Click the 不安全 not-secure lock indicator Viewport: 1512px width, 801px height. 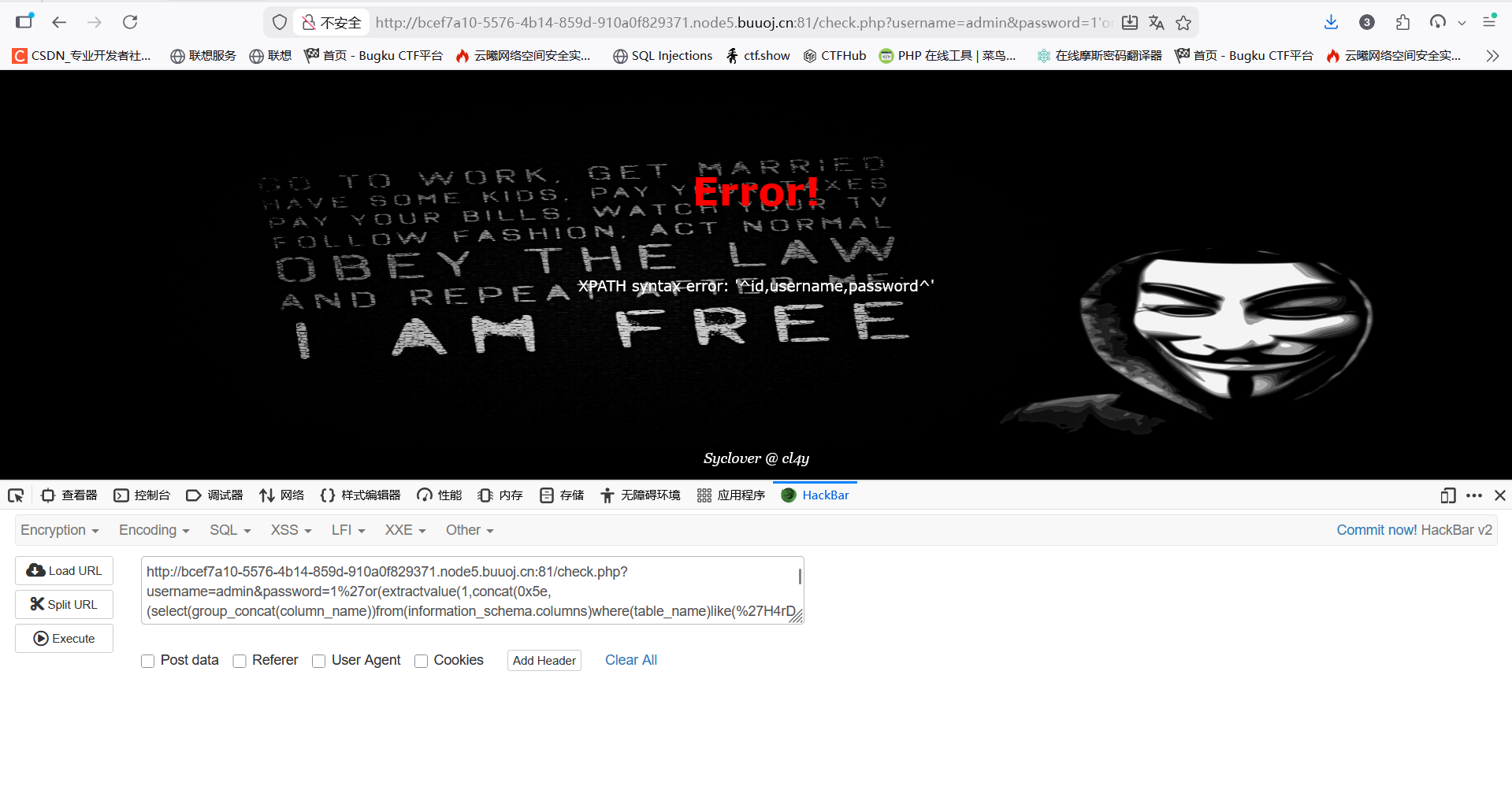point(332,23)
